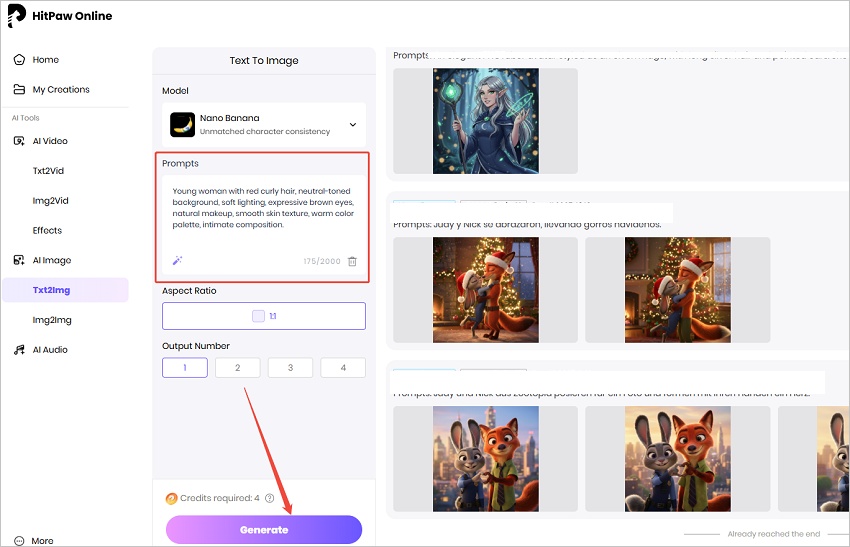
Task: Open second city heart-hands image thumbnail
Action: (x=678, y=459)
